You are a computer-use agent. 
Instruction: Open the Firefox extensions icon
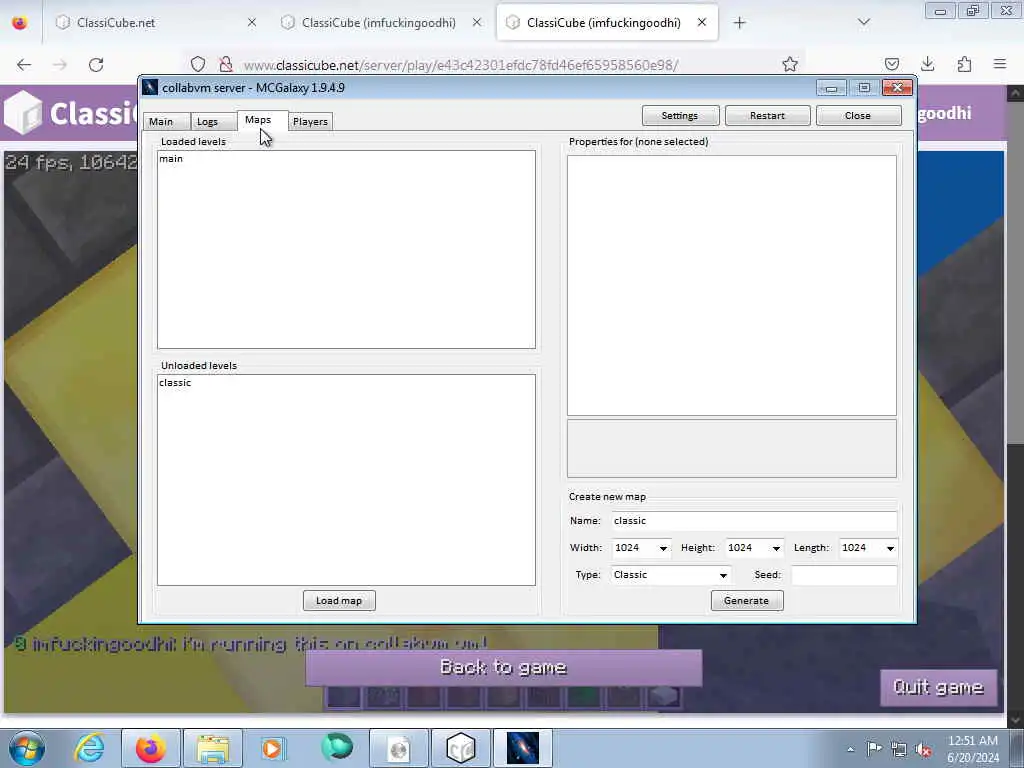(964, 64)
